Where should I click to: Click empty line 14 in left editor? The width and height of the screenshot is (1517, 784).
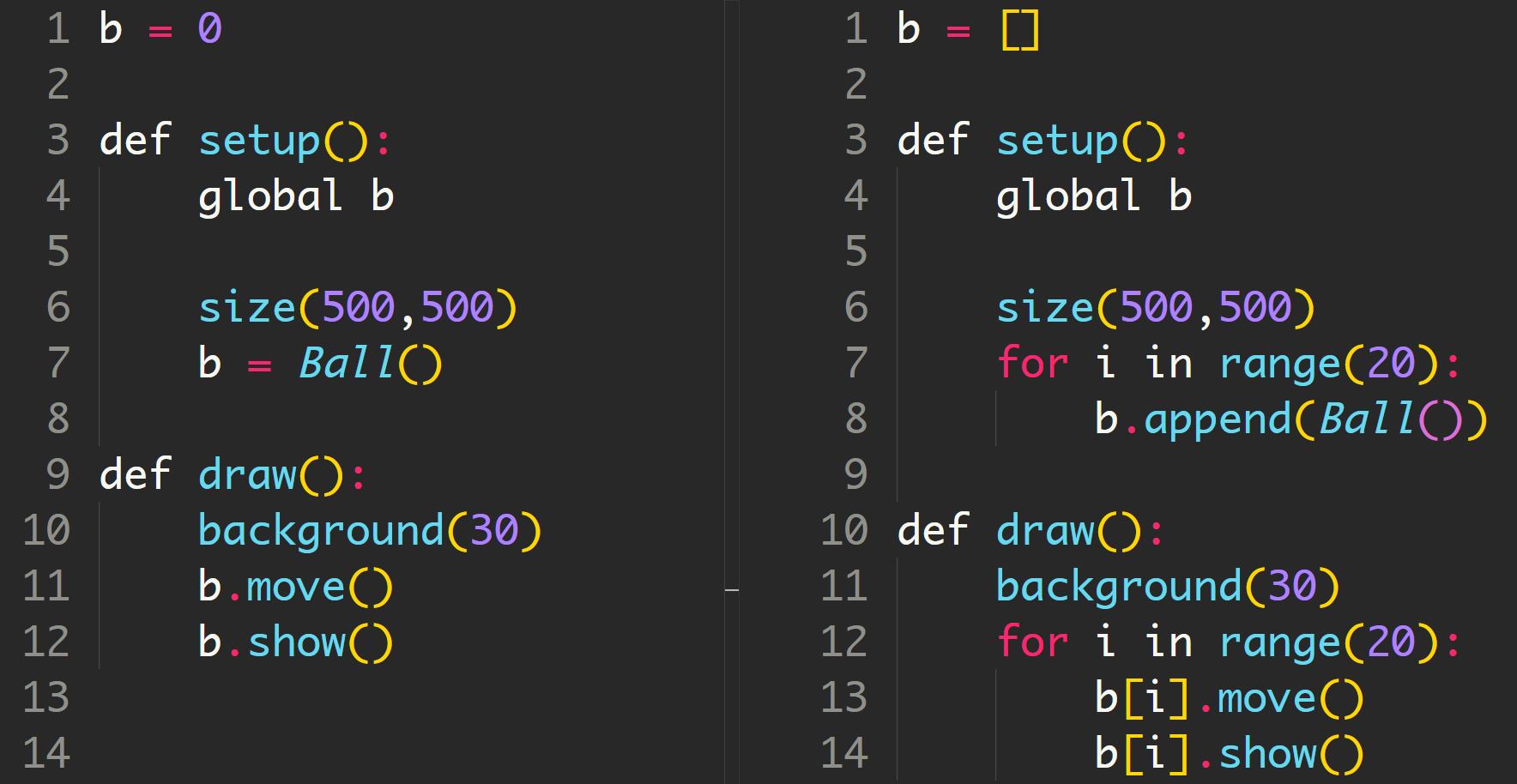point(343,754)
